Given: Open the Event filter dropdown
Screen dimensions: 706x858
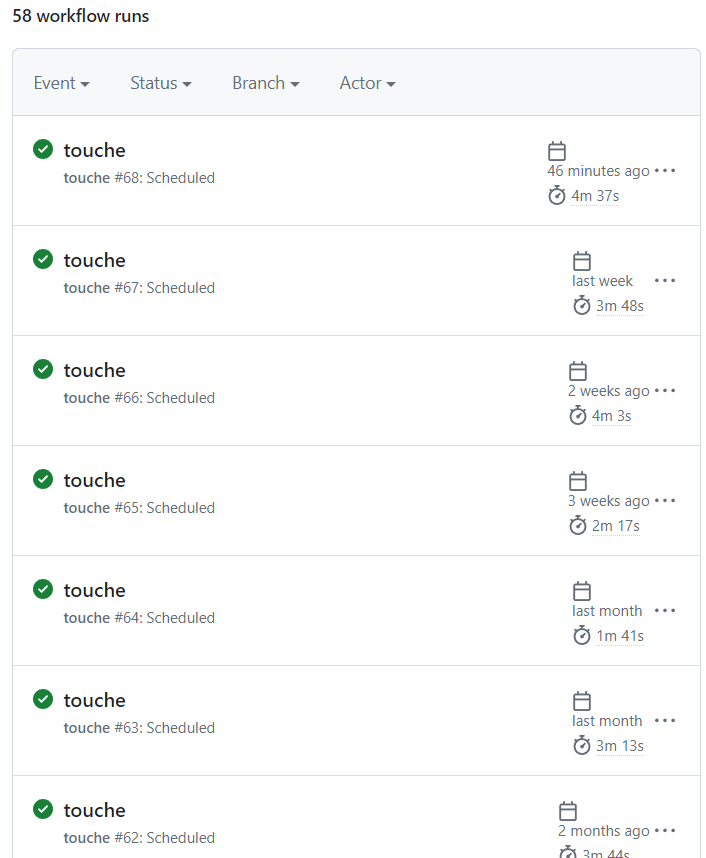Looking at the screenshot, I should coord(61,83).
